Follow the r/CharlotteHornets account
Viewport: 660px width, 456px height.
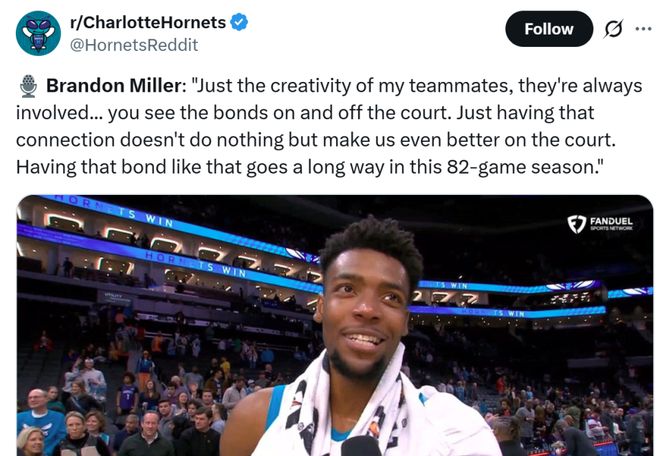(548, 29)
